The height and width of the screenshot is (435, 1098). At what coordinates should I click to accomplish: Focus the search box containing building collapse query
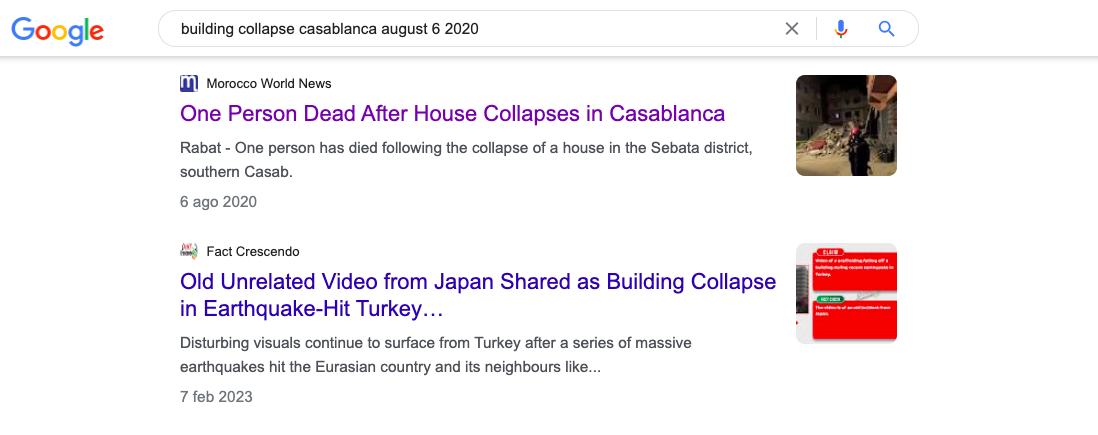click(476, 29)
